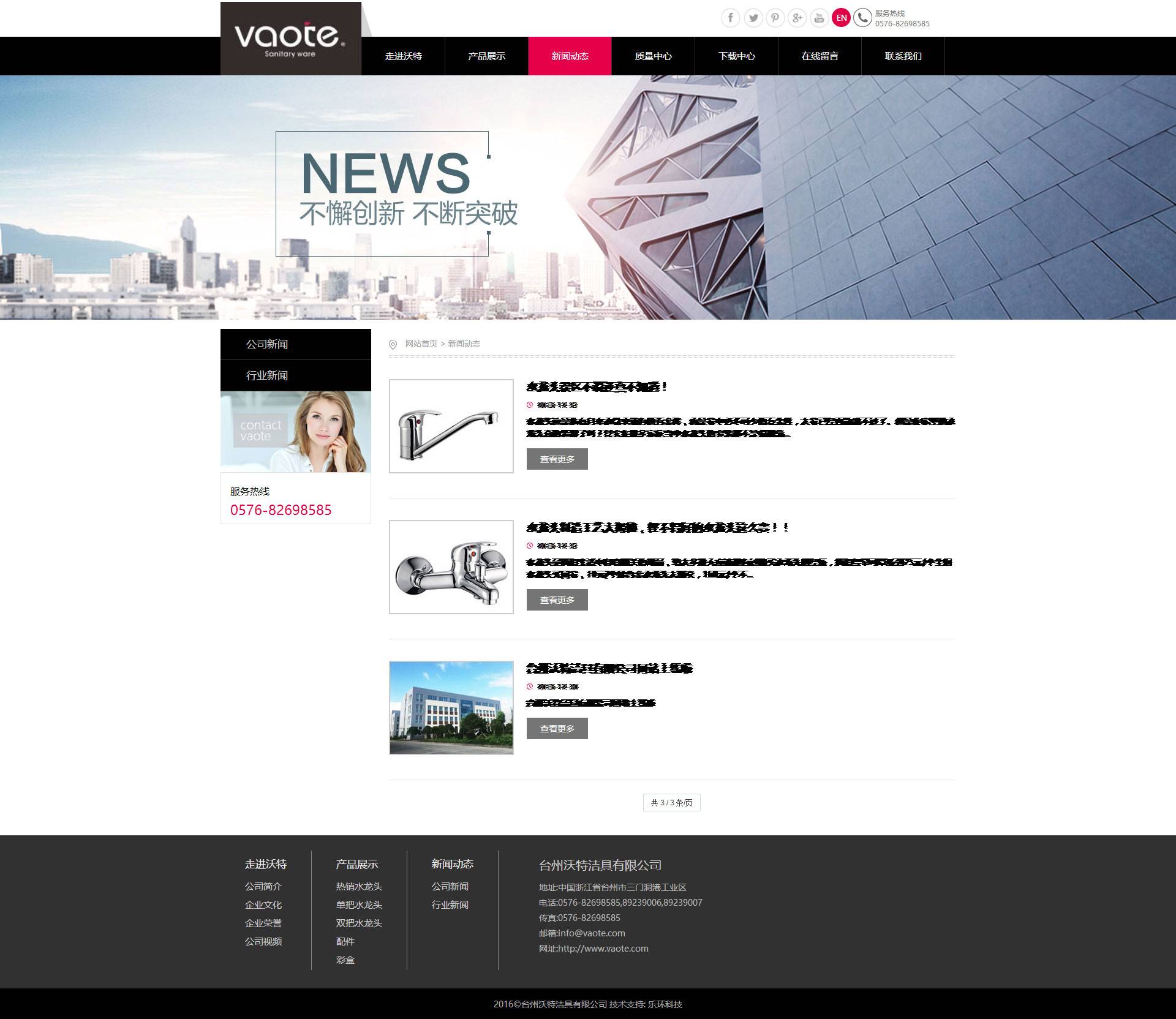The width and height of the screenshot is (1176, 1019).
Task: Open the Twitter social icon
Action: click(753, 18)
